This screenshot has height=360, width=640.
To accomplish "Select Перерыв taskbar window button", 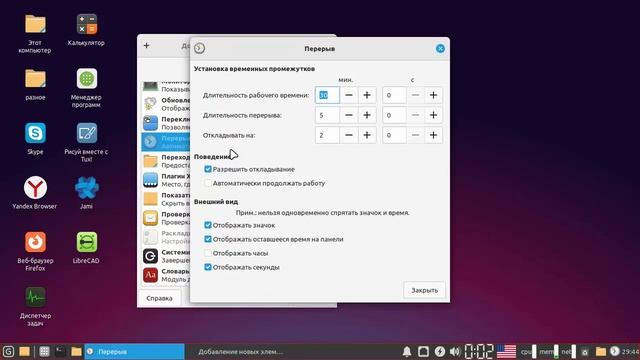I will pos(134,351).
